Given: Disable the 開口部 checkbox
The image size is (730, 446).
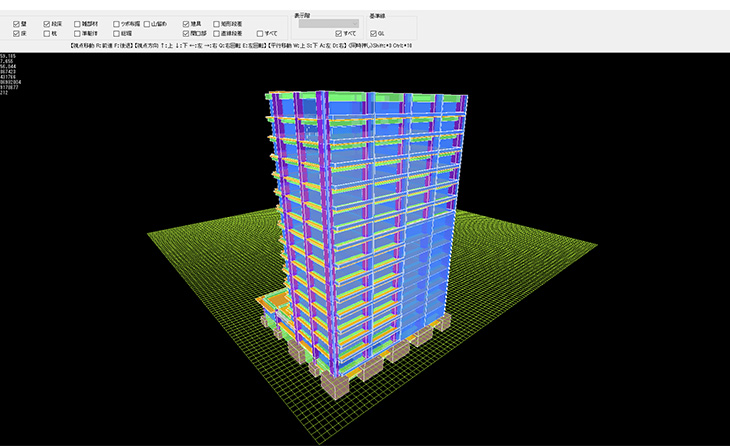Looking at the screenshot, I should pos(186,33).
